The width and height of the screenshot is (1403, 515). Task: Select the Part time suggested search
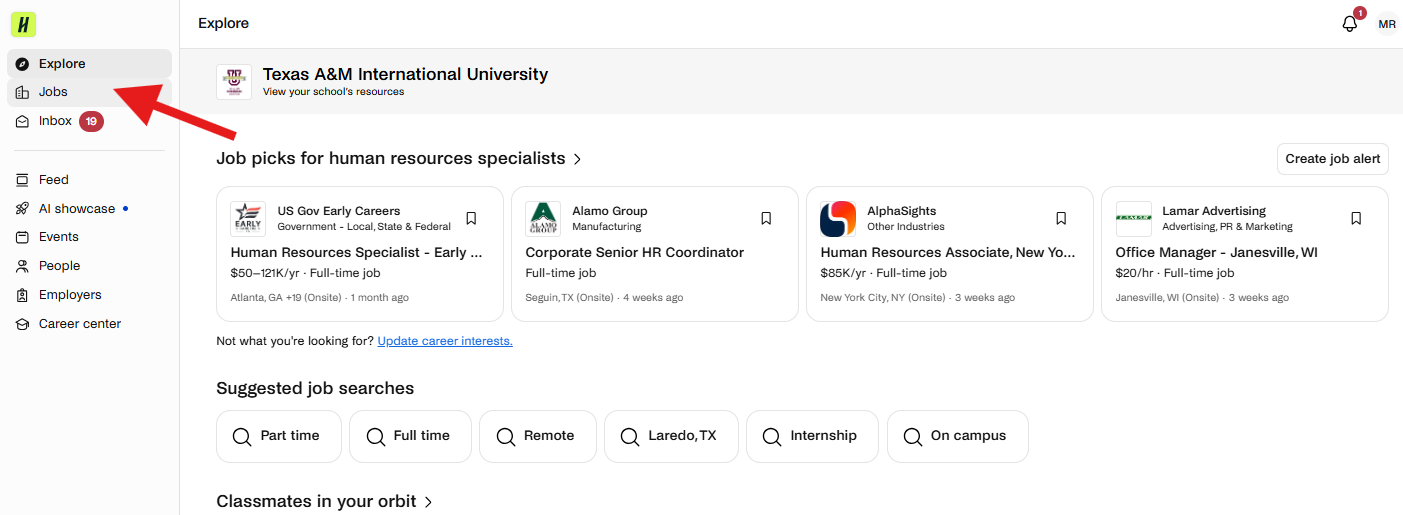click(x=279, y=436)
